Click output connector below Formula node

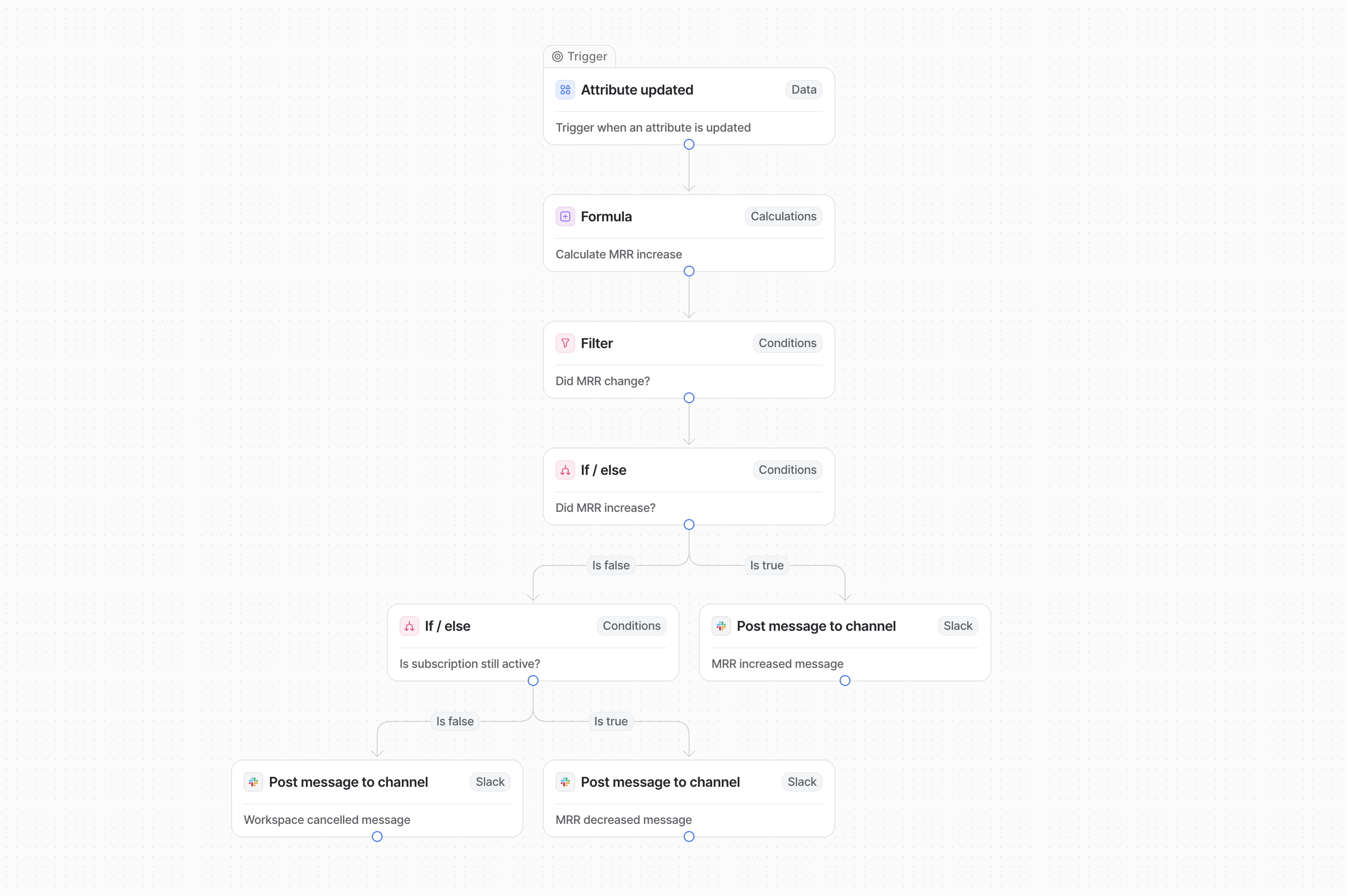[689, 272]
